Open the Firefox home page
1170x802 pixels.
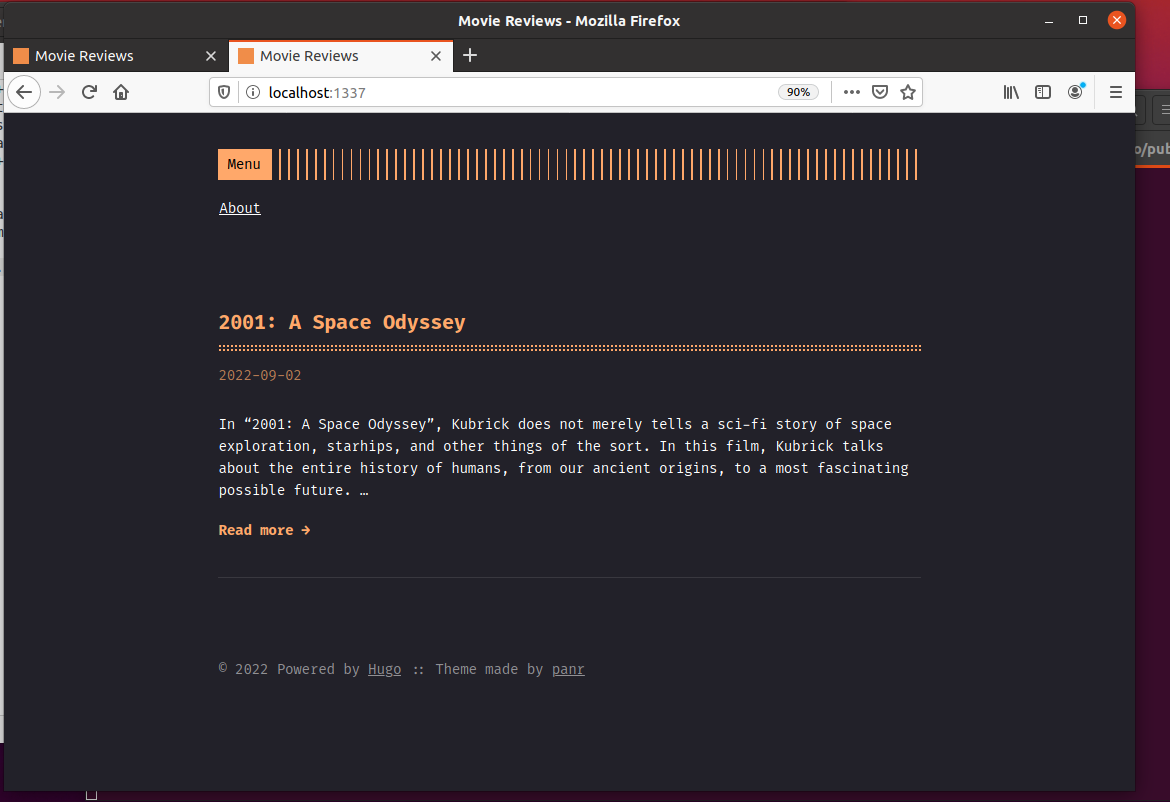click(x=121, y=93)
